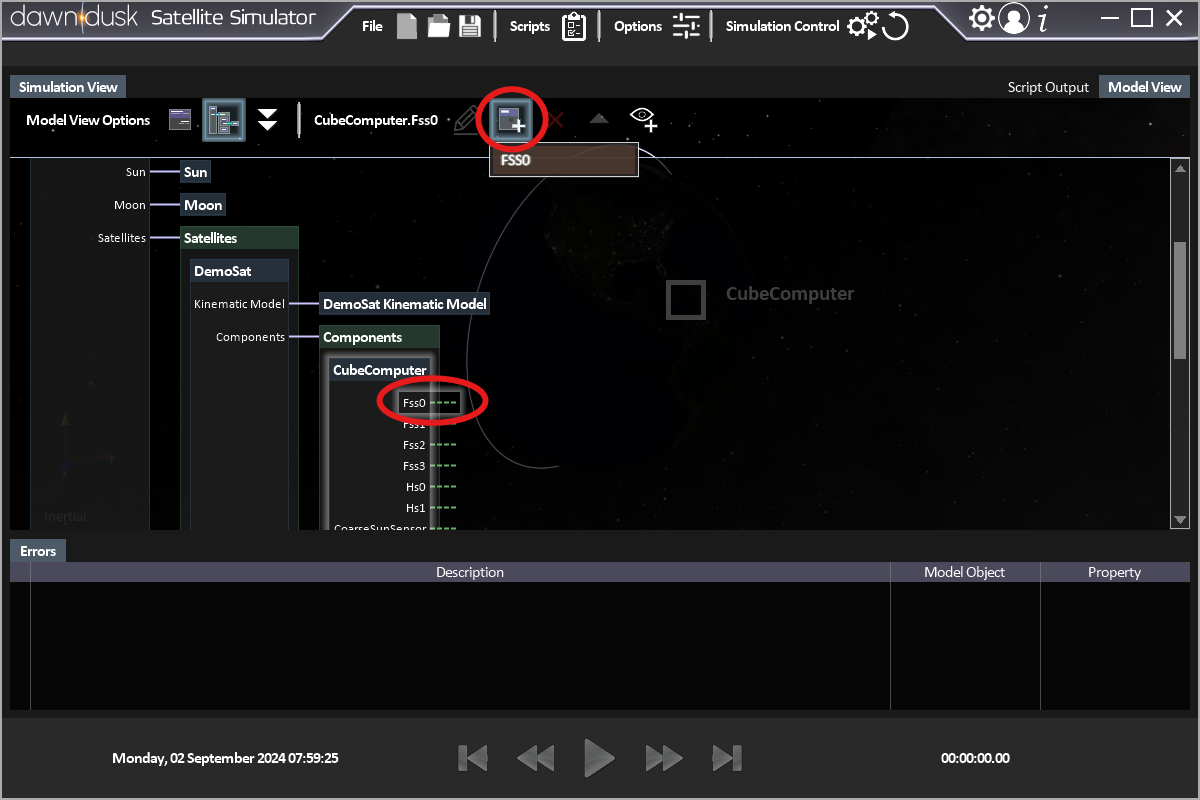Viewport: 1200px width, 800px height.
Task: Click the model view scrollbar up arrow
Action: [1180, 168]
